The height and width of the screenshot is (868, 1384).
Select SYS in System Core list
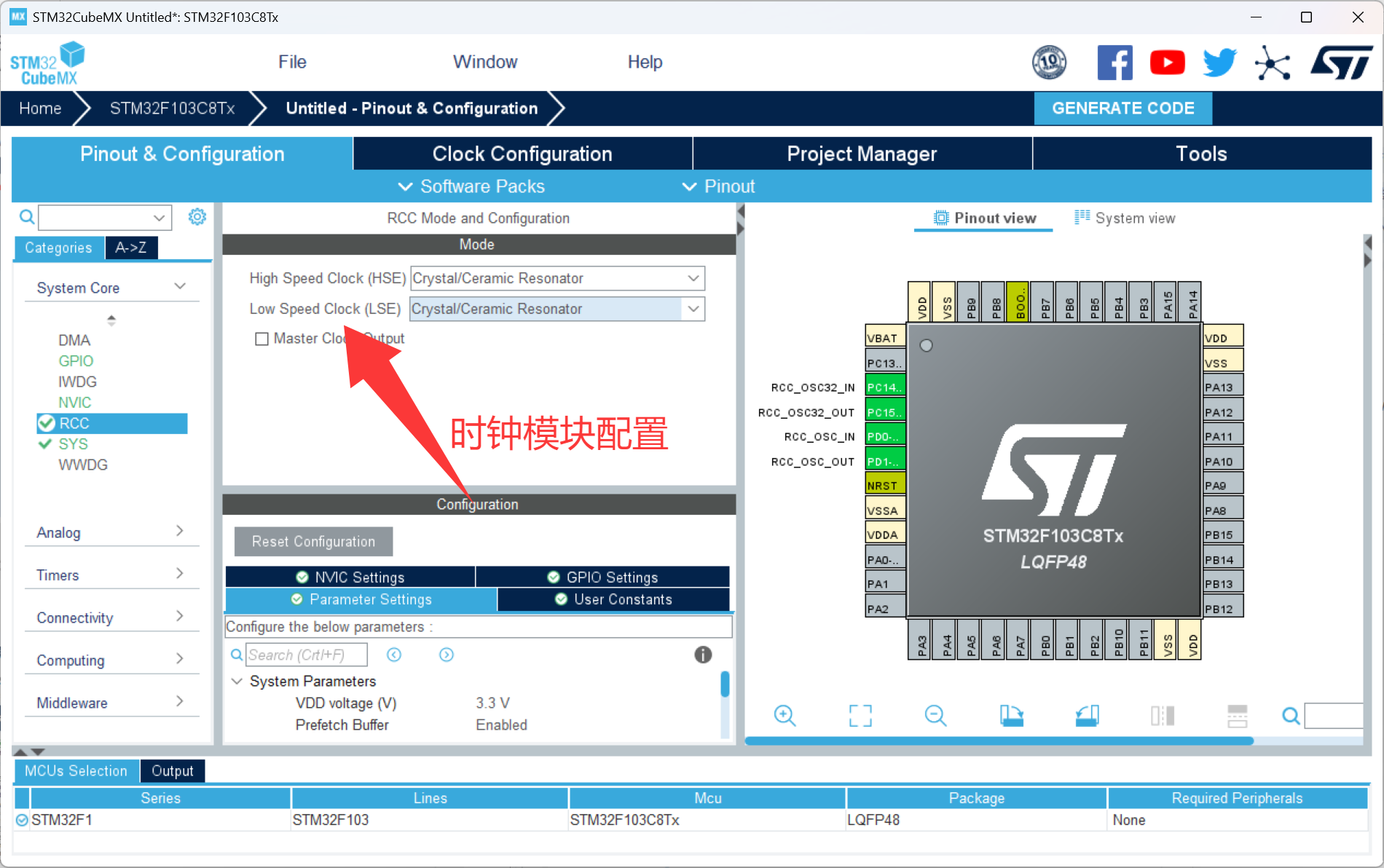[x=73, y=443]
